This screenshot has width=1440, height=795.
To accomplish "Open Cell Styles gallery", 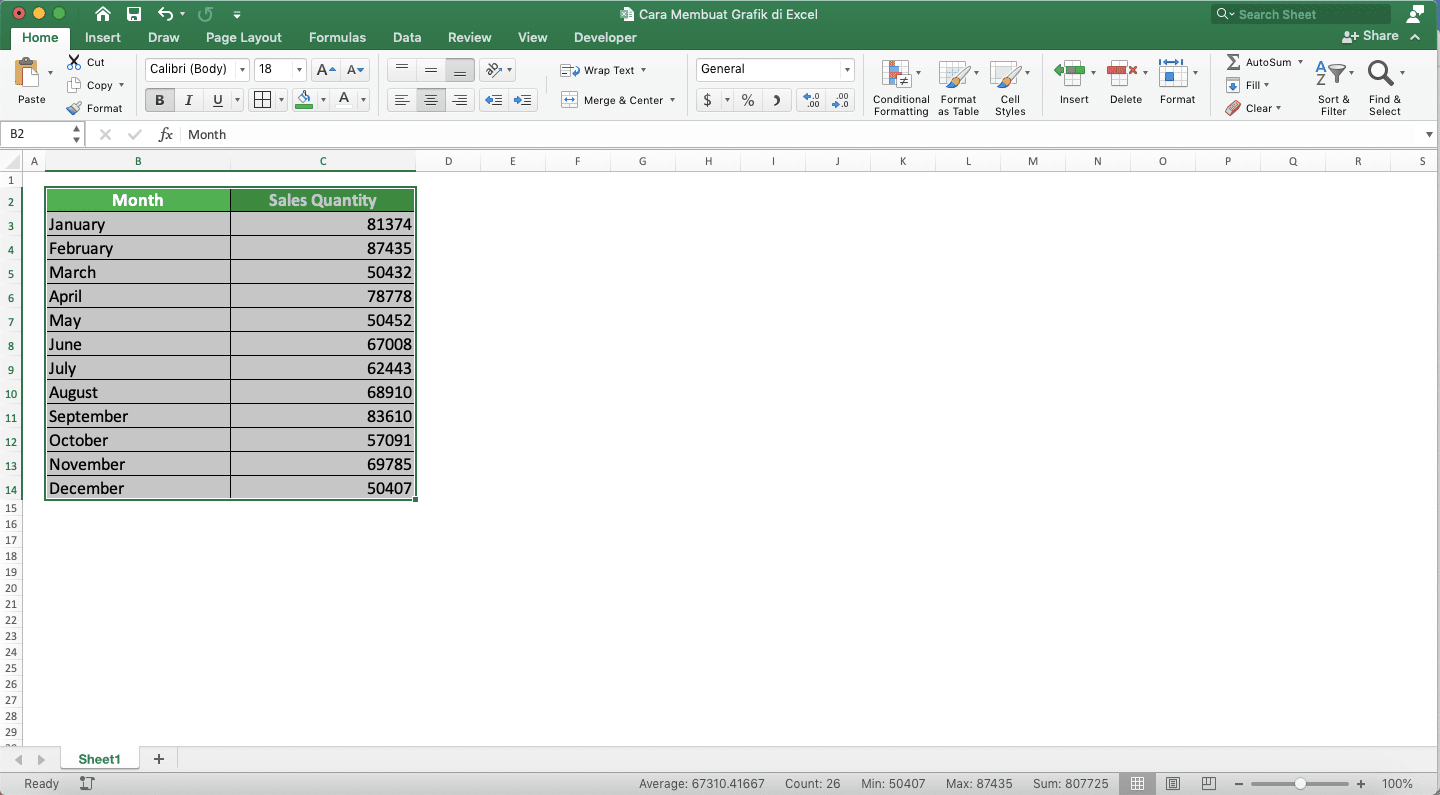I will pyautogui.click(x=1009, y=88).
